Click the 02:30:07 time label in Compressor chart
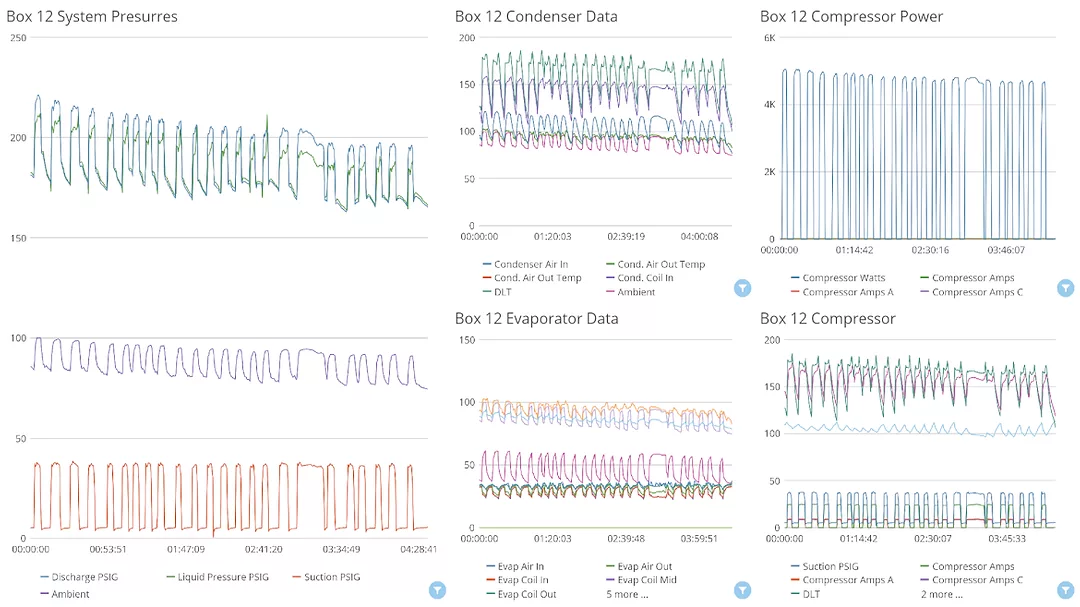Viewport: 1080px width, 607px height. pos(933,538)
